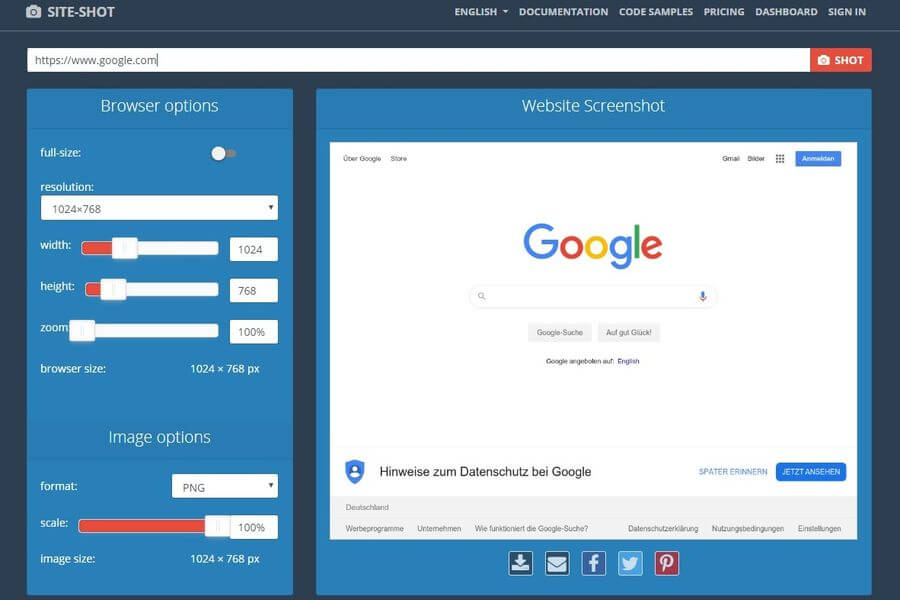Go to Code Samples page
This screenshot has width=900, height=600.
[655, 11]
